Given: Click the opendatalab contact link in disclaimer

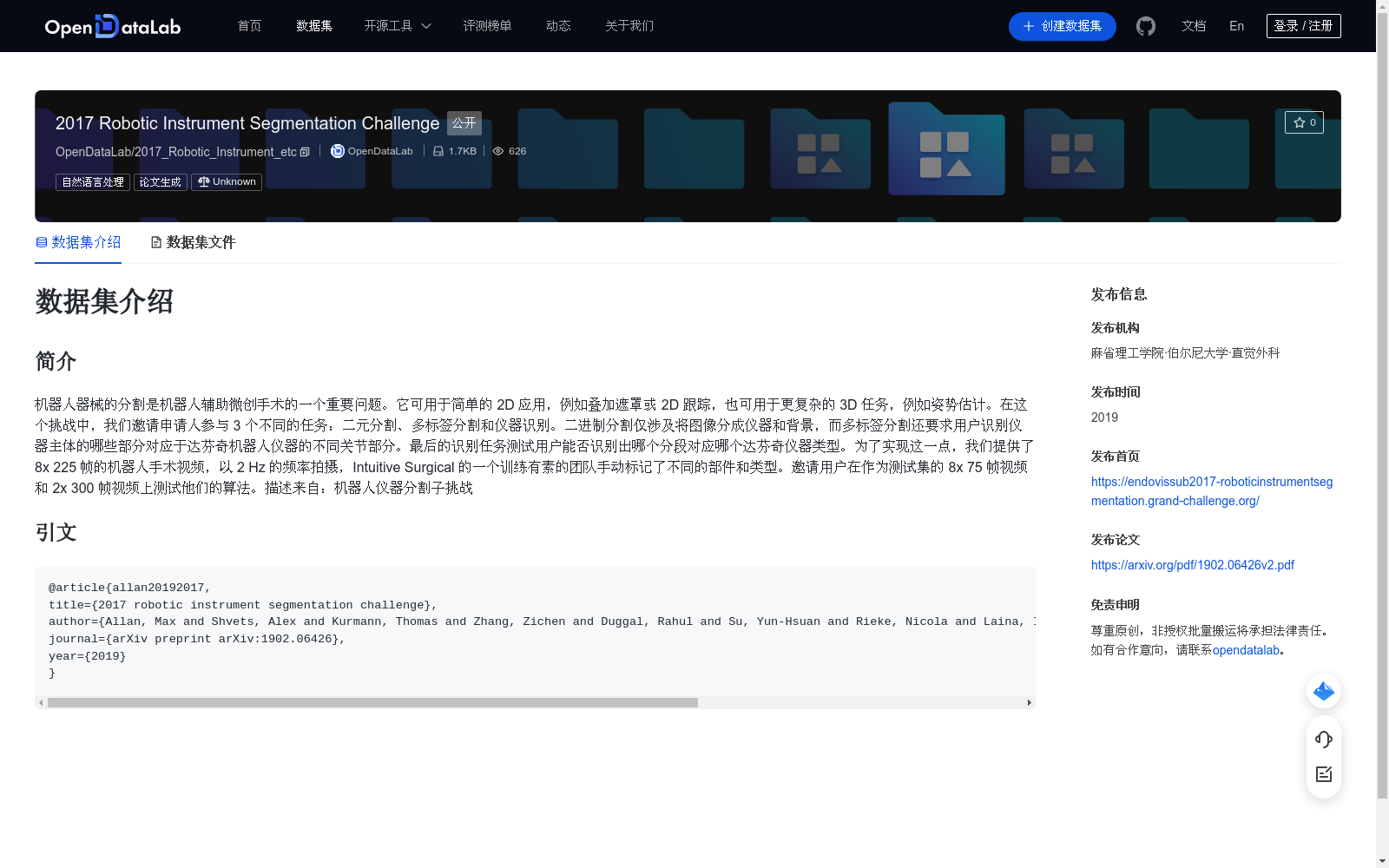Looking at the screenshot, I should tap(1246, 650).
